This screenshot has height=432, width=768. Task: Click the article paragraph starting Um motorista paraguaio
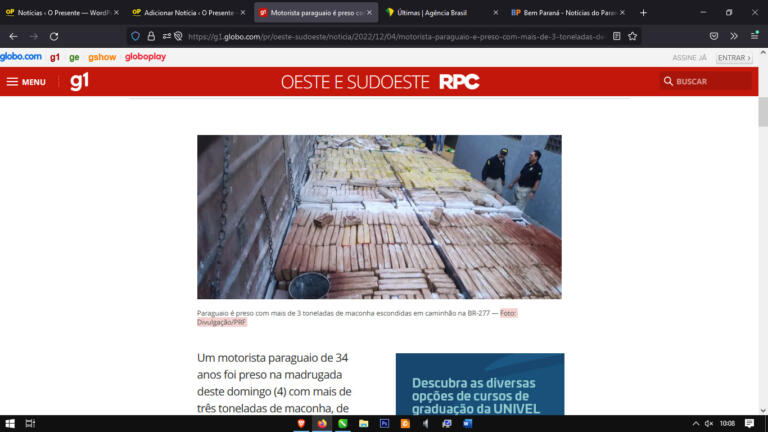click(x=274, y=383)
